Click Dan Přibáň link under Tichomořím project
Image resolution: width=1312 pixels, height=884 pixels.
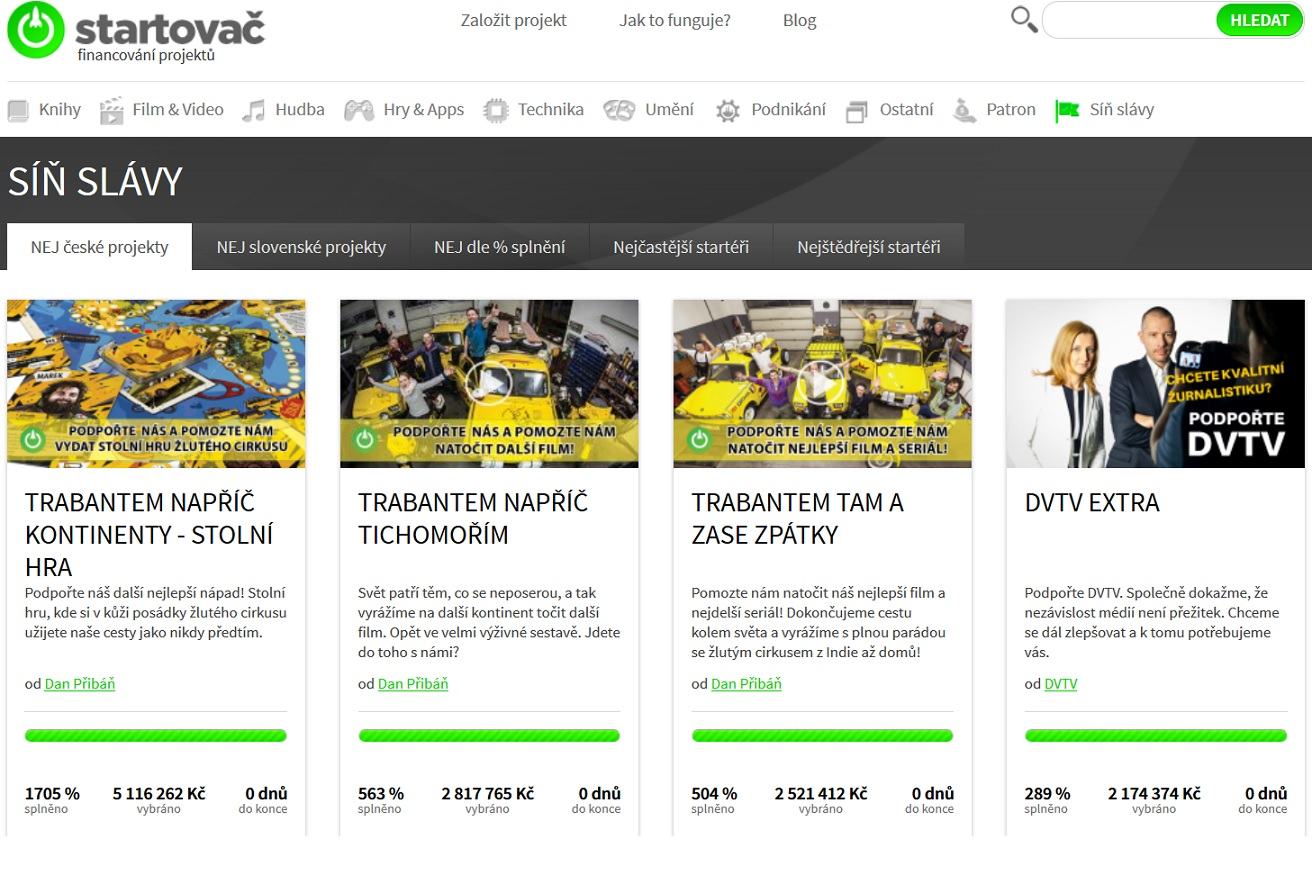pos(413,684)
